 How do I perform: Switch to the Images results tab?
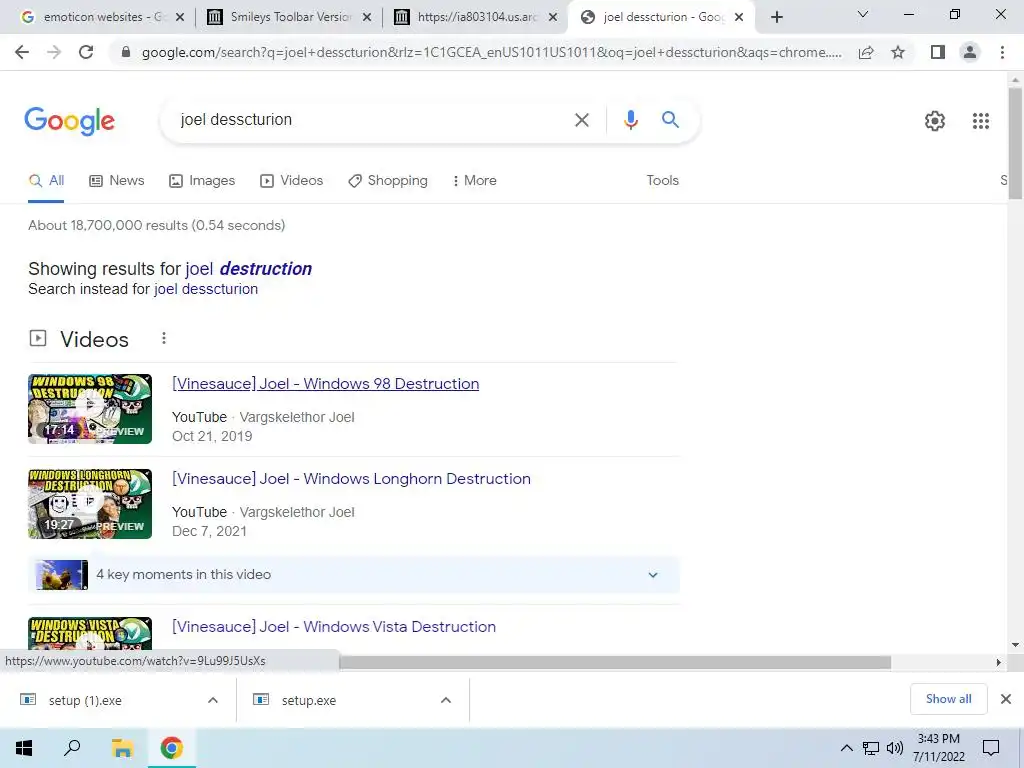(x=202, y=180)
